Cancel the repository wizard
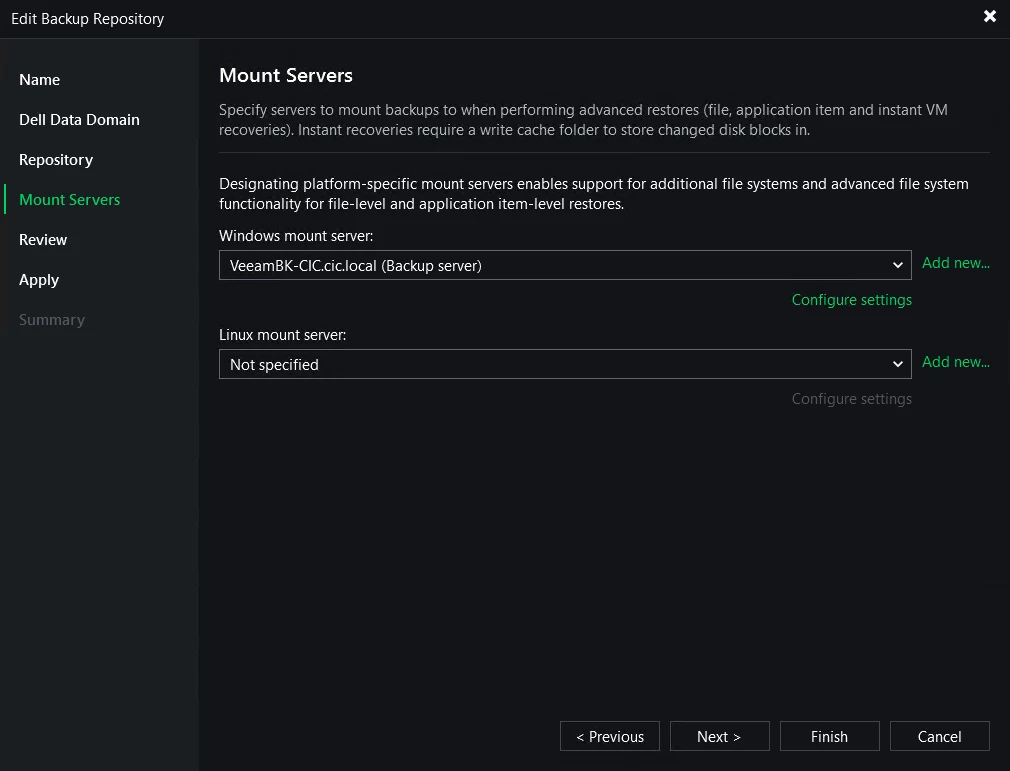1010x771 pixels. [939, 737]
